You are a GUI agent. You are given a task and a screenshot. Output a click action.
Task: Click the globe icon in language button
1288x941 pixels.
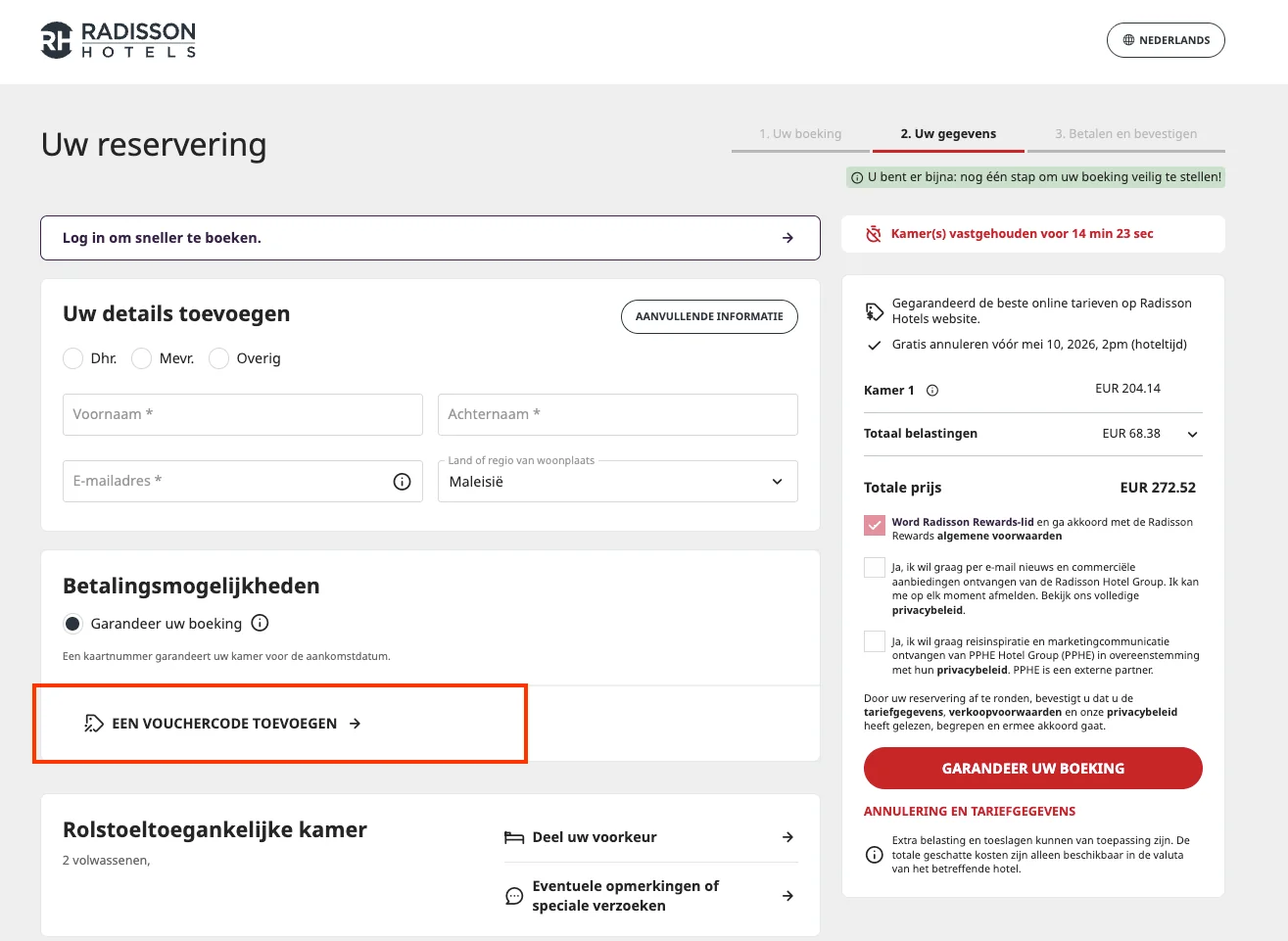pos(1128,40)
